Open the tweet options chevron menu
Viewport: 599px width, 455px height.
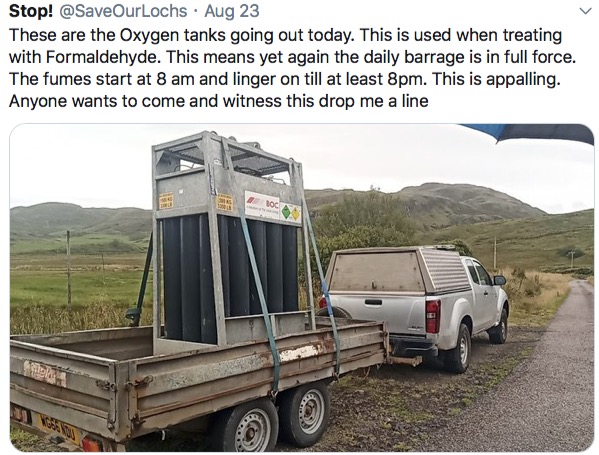coord(585,11)
